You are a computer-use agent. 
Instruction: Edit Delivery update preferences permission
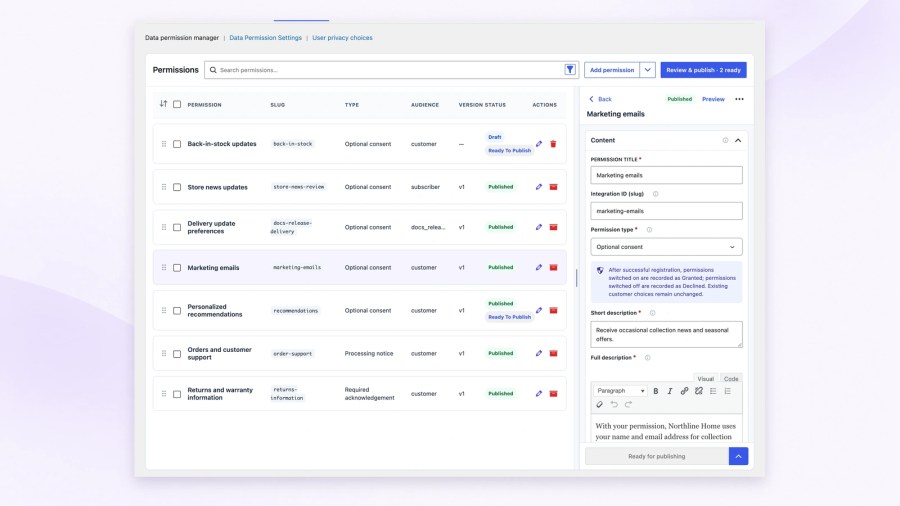(539, 227)
